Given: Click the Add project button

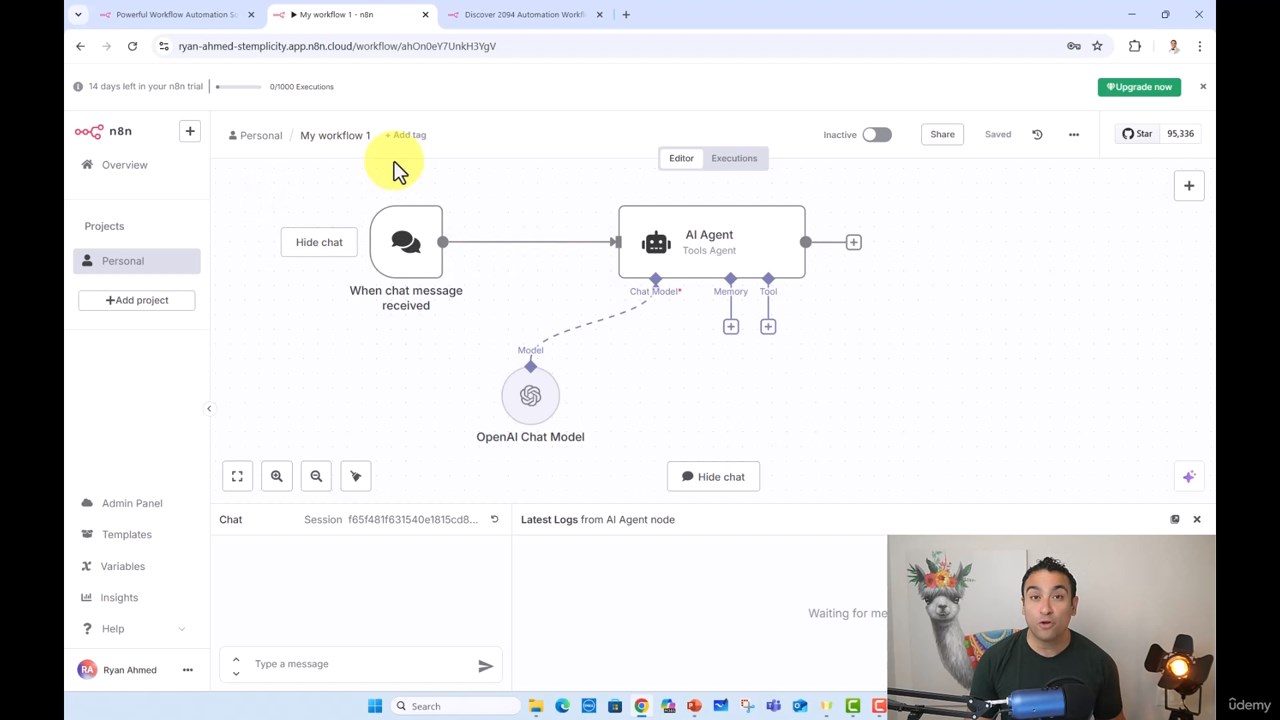Looking at the screenshot, I should tap(137, 300).
